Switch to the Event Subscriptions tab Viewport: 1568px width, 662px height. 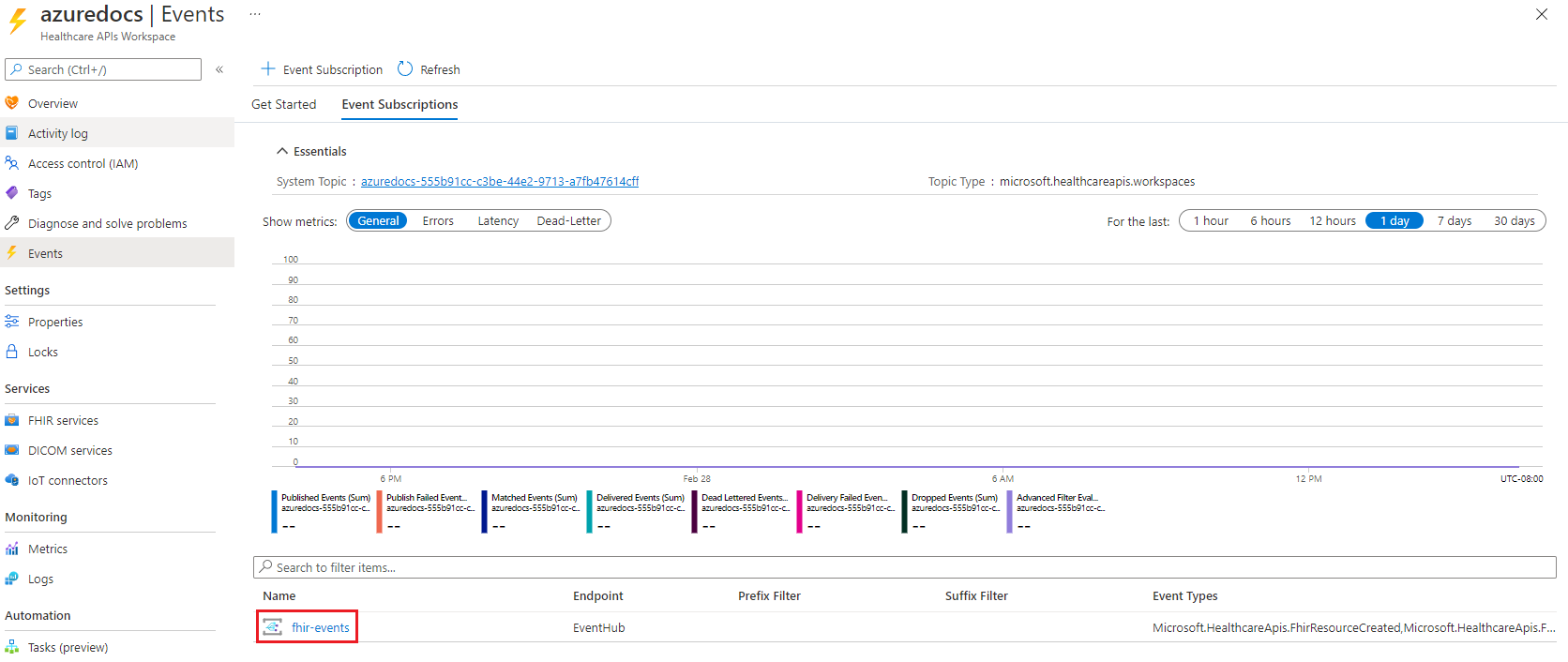pos(400,104)
